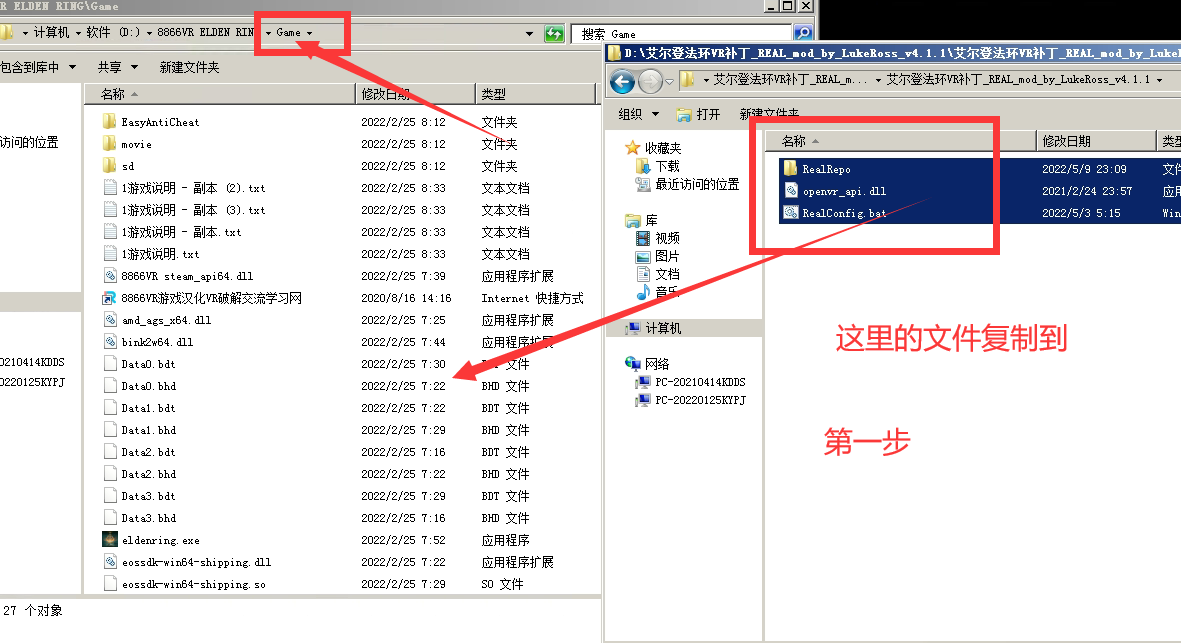
Task: Sort by 类型 column in Game window
Action: (536, 93)
